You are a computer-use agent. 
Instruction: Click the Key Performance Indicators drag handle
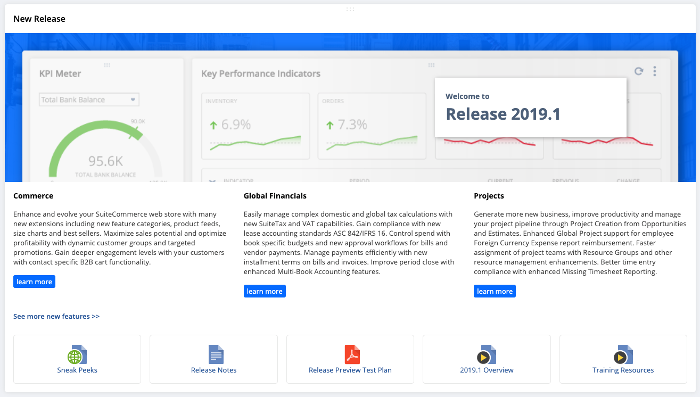(x=431, y=65)
